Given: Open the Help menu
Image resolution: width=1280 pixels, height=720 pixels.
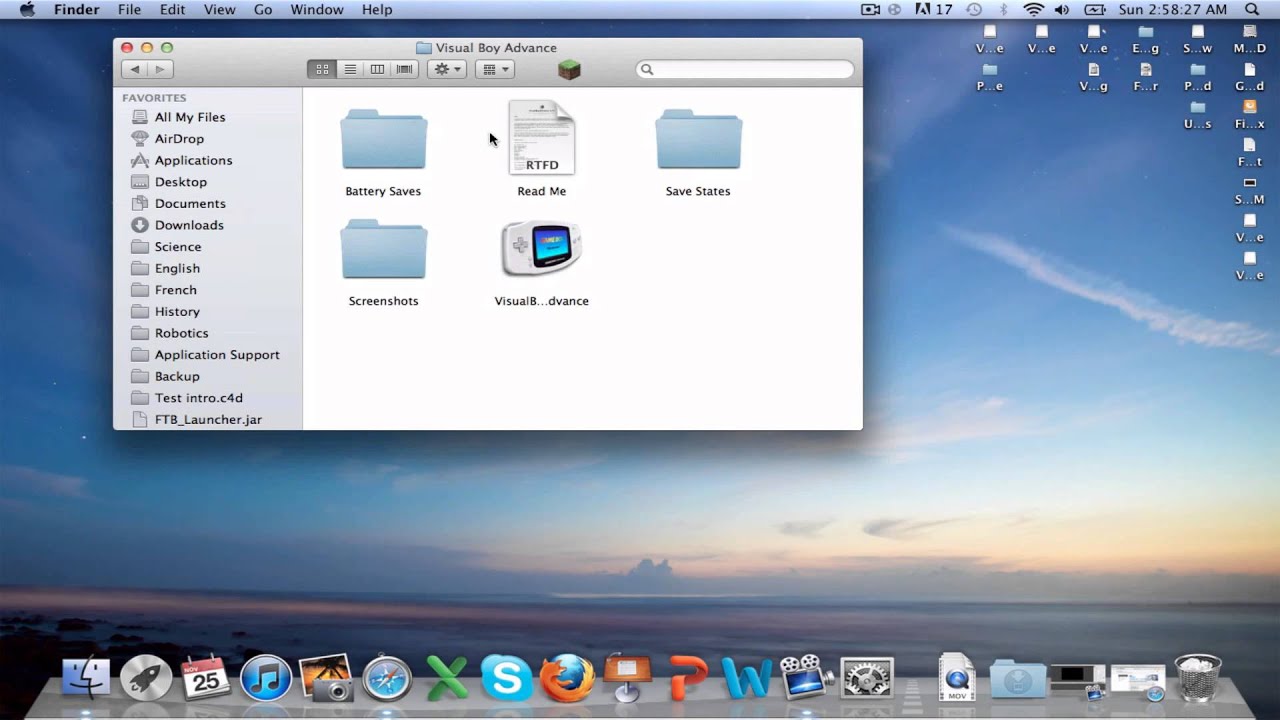Looking at the screenshot, I should click(377, 9).
